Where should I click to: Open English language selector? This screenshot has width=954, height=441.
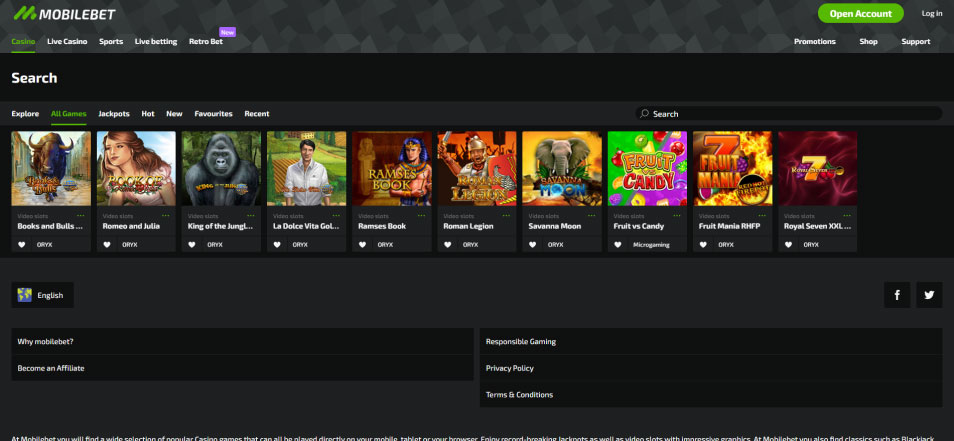(43, 295)
